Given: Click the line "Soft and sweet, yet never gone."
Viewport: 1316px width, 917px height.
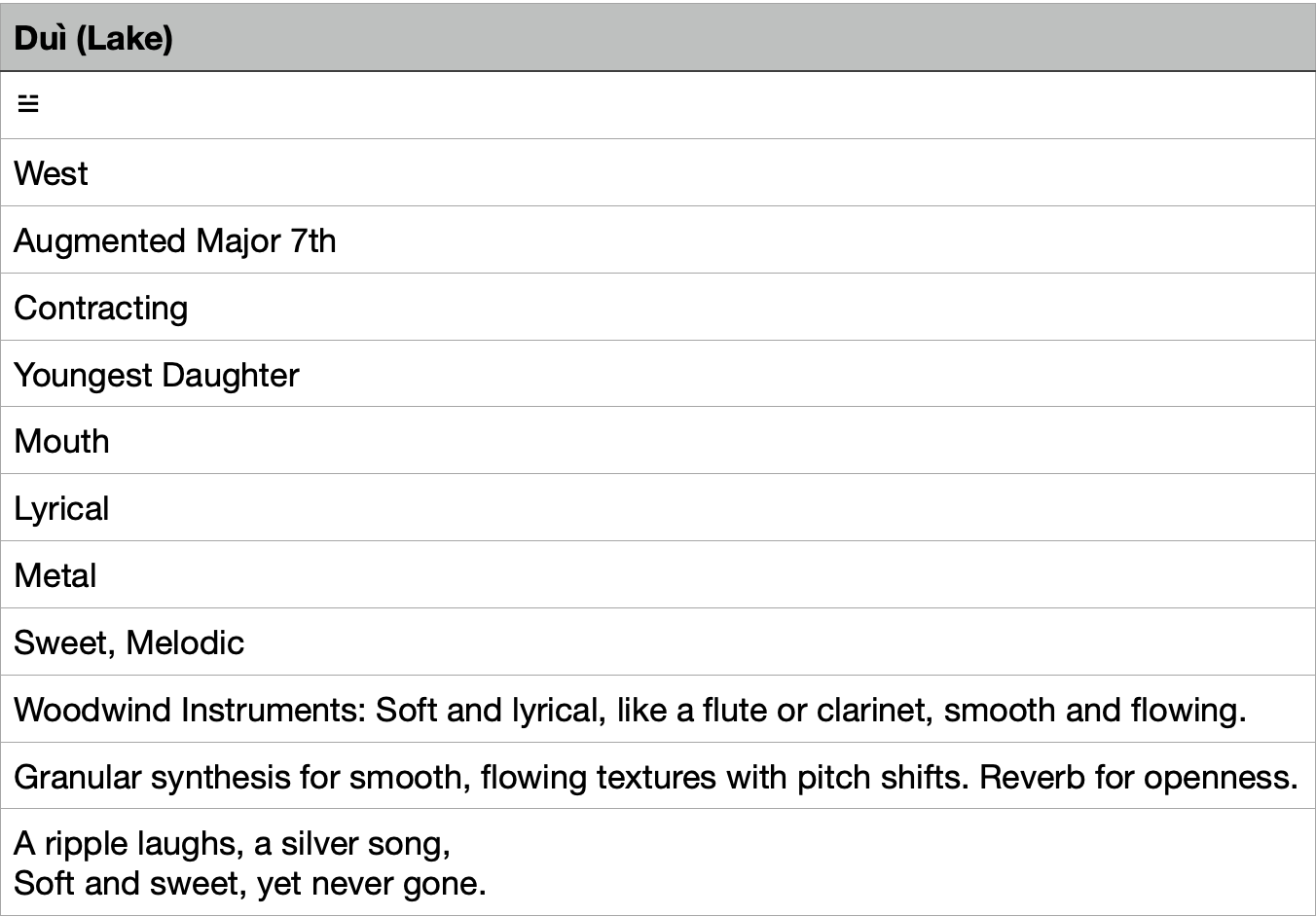Looking at the screenshot, I should [x=249, y=883].
